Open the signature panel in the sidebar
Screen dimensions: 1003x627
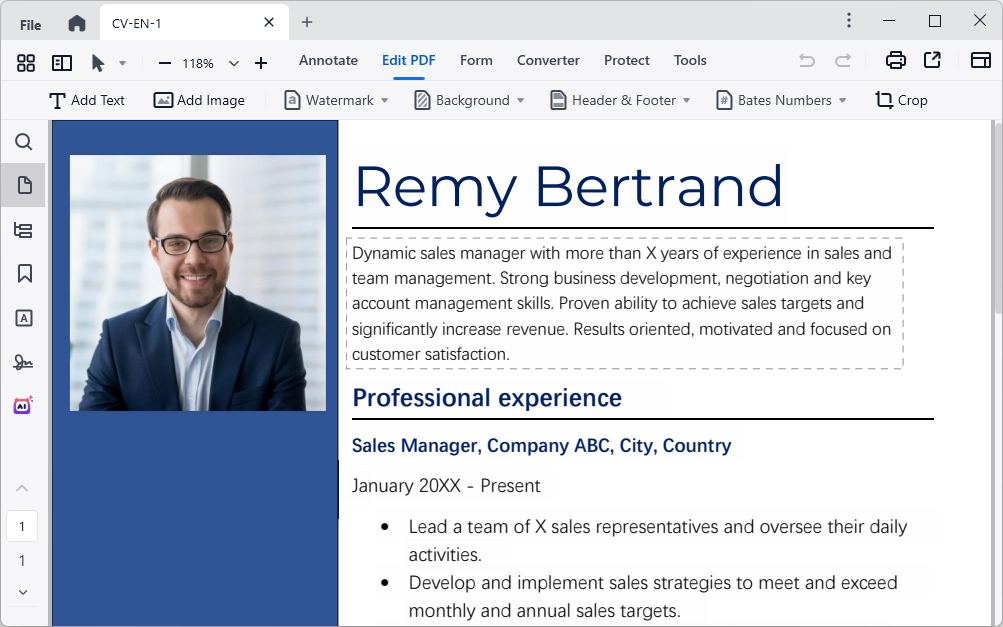point(24,362)
